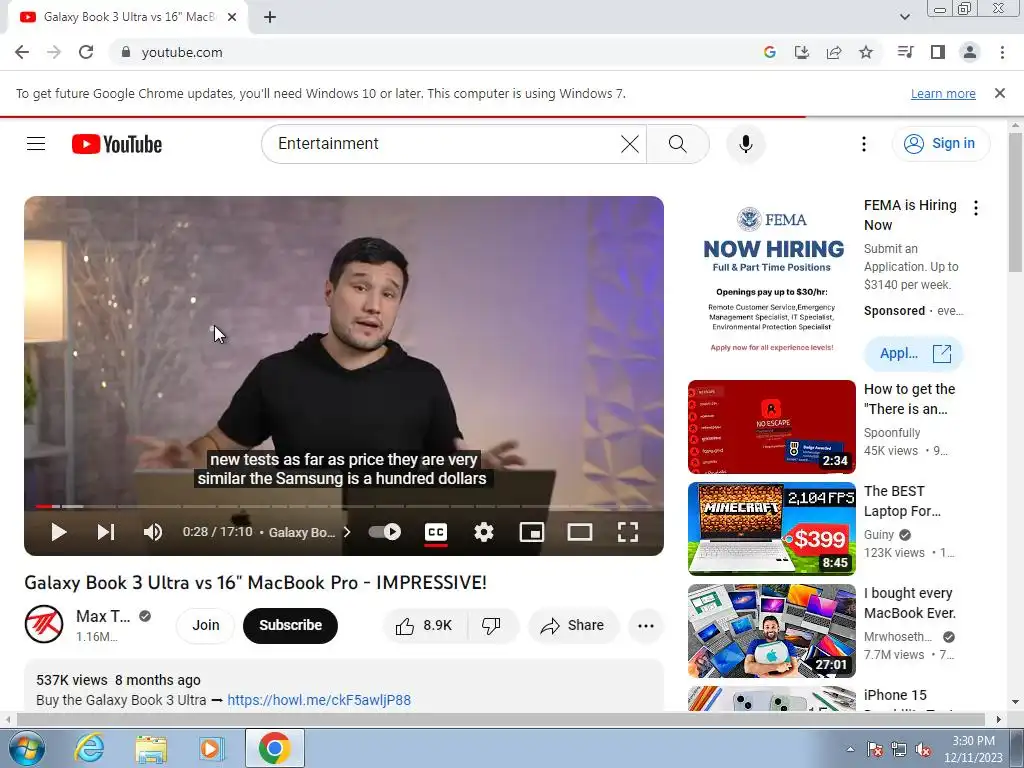Open Google icon in the address bar
The width and height of the screenshot is (1024, 768).
click(x=769, y=52)
